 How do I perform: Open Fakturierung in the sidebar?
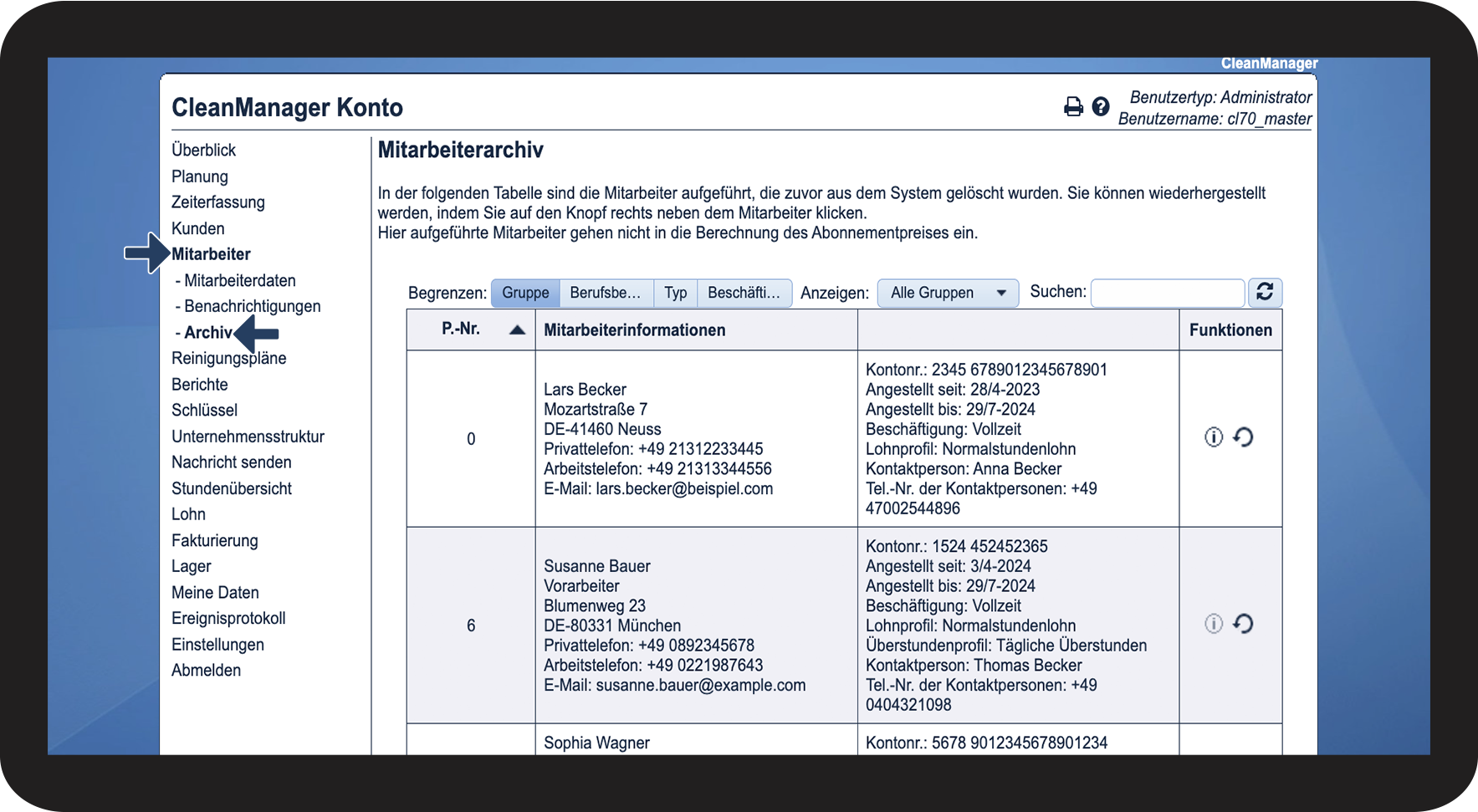coord(215,540)
